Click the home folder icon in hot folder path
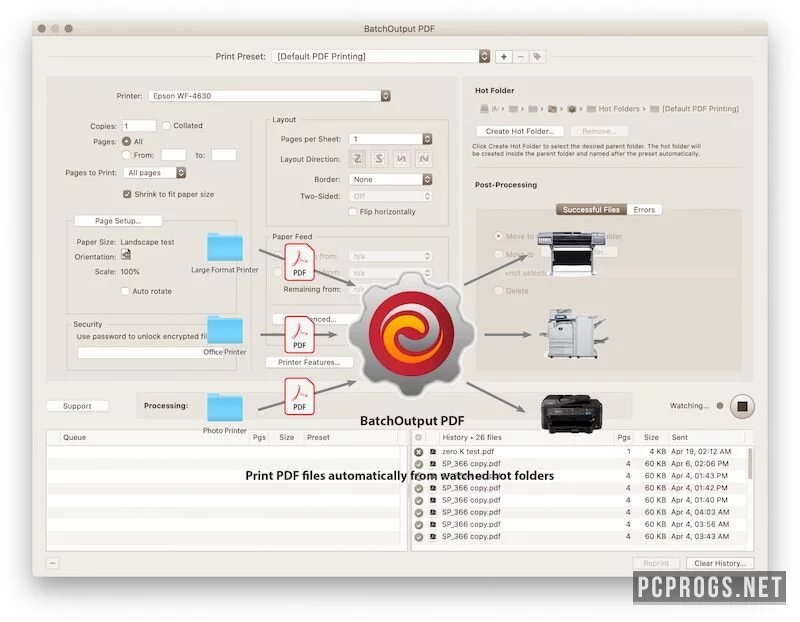Image resolution: width=800 pixels, height=622 pixels. [x=552, y=109]
